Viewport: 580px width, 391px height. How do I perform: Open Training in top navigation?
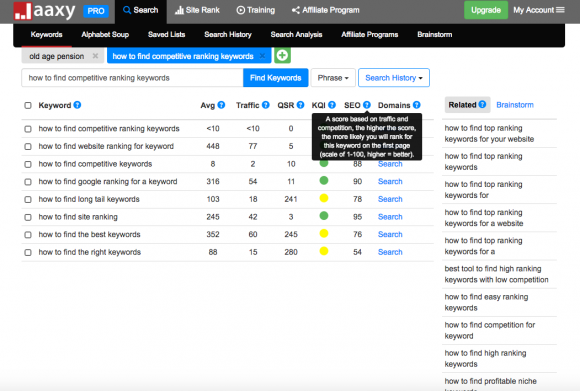(256, 10)
